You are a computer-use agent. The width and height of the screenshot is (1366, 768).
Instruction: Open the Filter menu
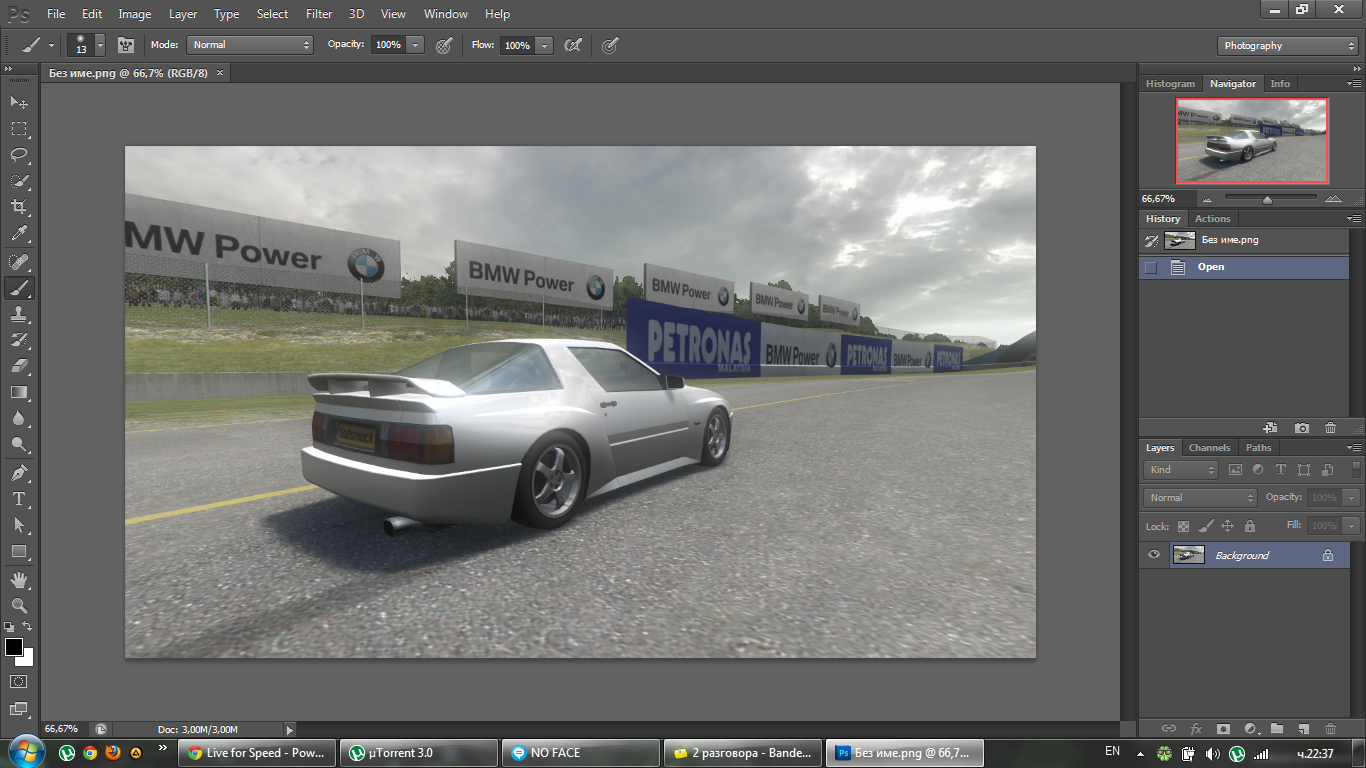319,14
